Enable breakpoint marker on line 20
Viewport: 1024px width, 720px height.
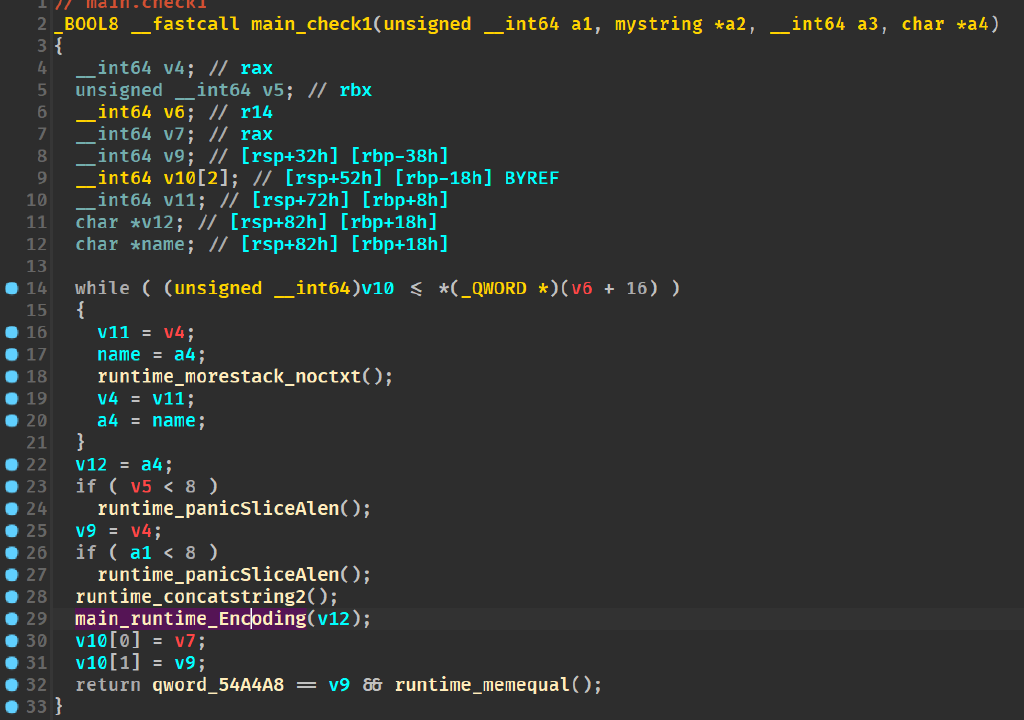pos(12,421)
